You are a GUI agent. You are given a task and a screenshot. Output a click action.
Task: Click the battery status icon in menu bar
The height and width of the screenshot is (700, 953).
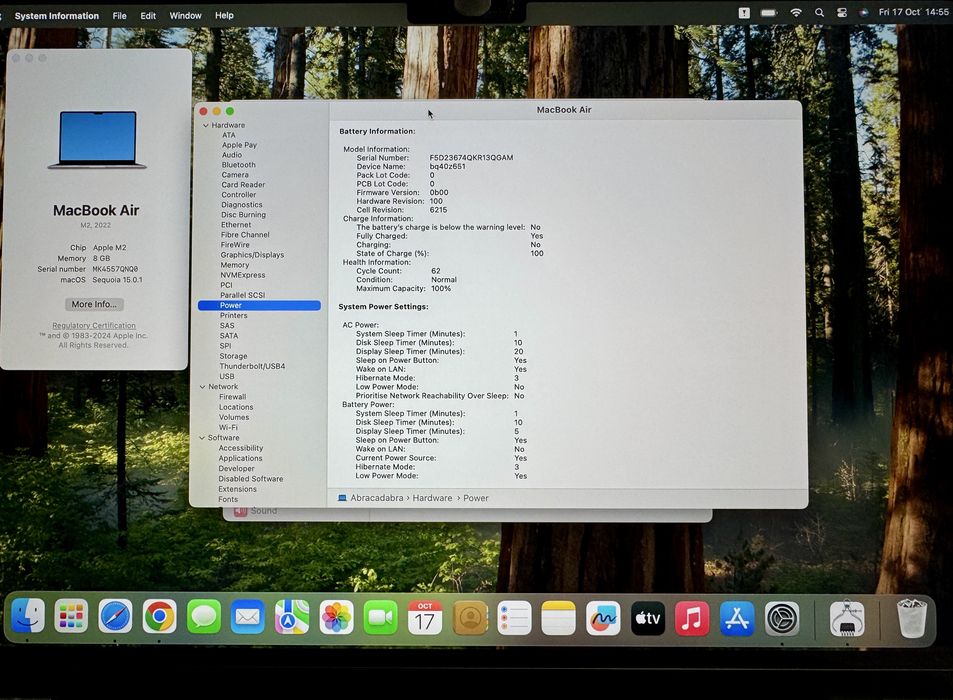pos(769,12)
